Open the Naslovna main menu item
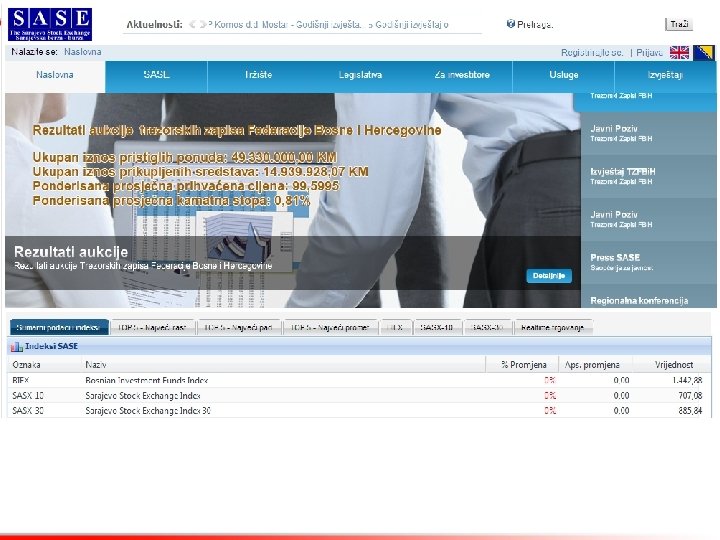The image size is (720, 540). click(x=55, y=75)
